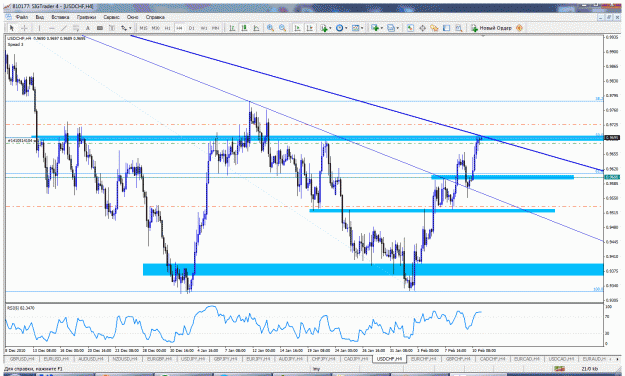Screen dimensions: 625x376
Task: Open the periods clock dropdown
Action: click(x=341, y=28)
